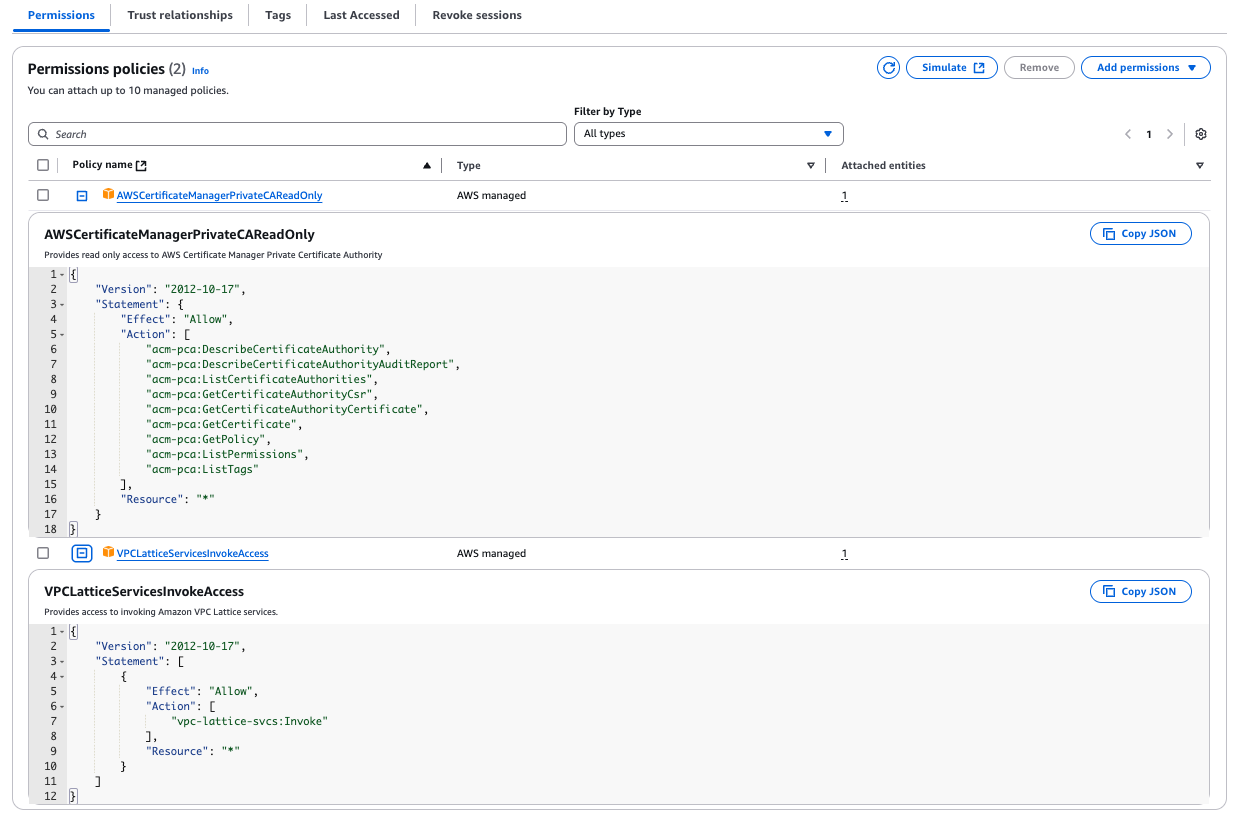1234x816 pixels.
Task: Click "acm-pca:DescribeCertificateAuthority" JSON line
Action: [x=267, y=349]
